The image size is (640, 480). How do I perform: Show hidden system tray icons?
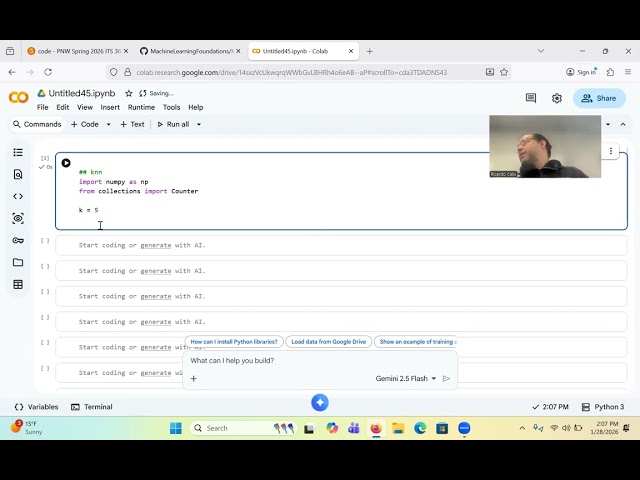point(522,428)
